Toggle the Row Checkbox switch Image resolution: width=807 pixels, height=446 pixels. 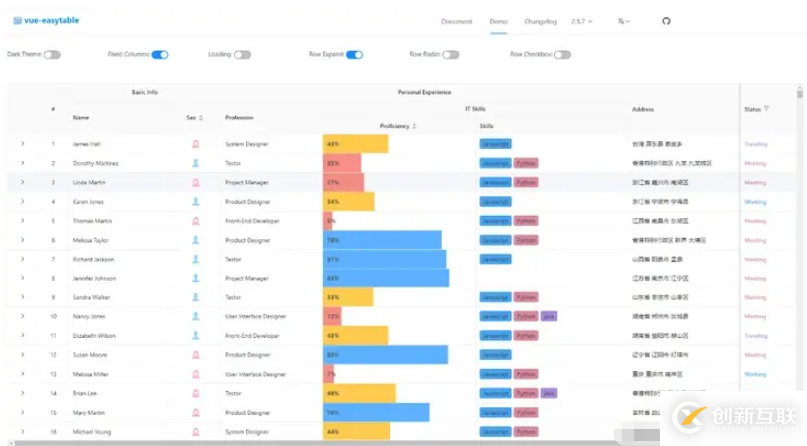[x=563, y=55]
